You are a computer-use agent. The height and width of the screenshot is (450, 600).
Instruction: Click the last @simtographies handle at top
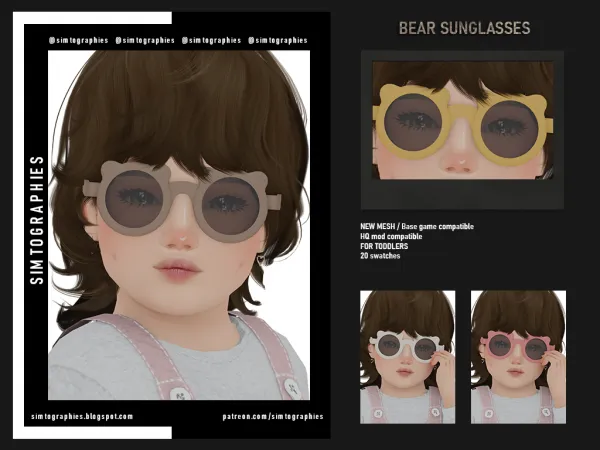278,40
